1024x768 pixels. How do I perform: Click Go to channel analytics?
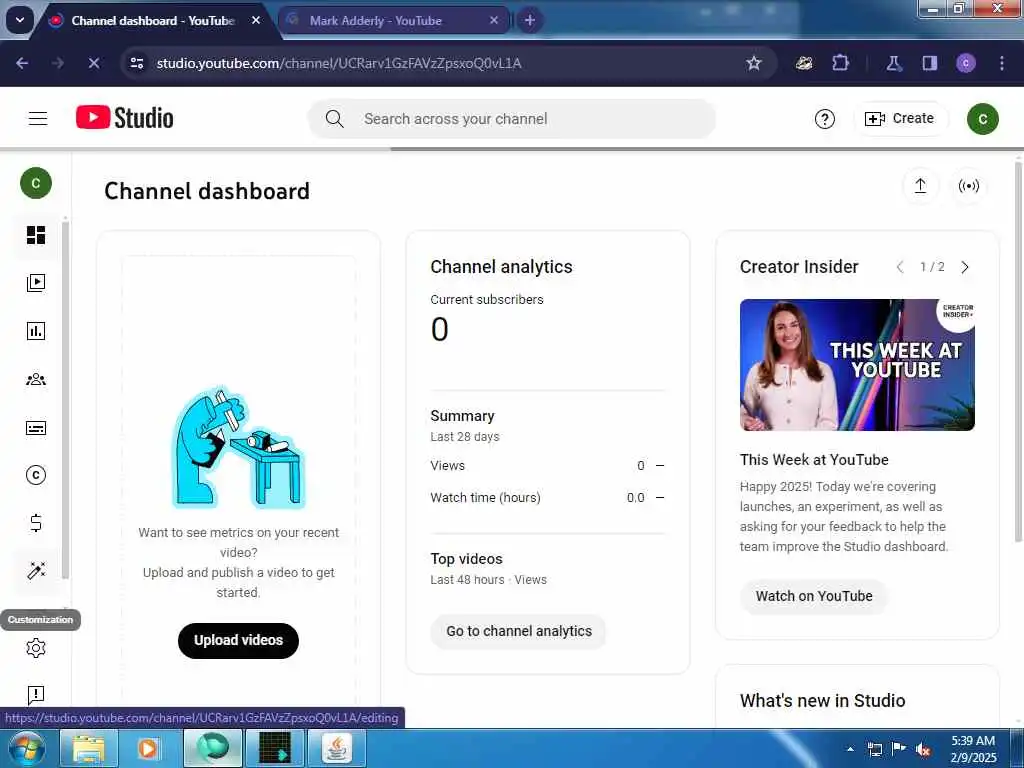519,632
